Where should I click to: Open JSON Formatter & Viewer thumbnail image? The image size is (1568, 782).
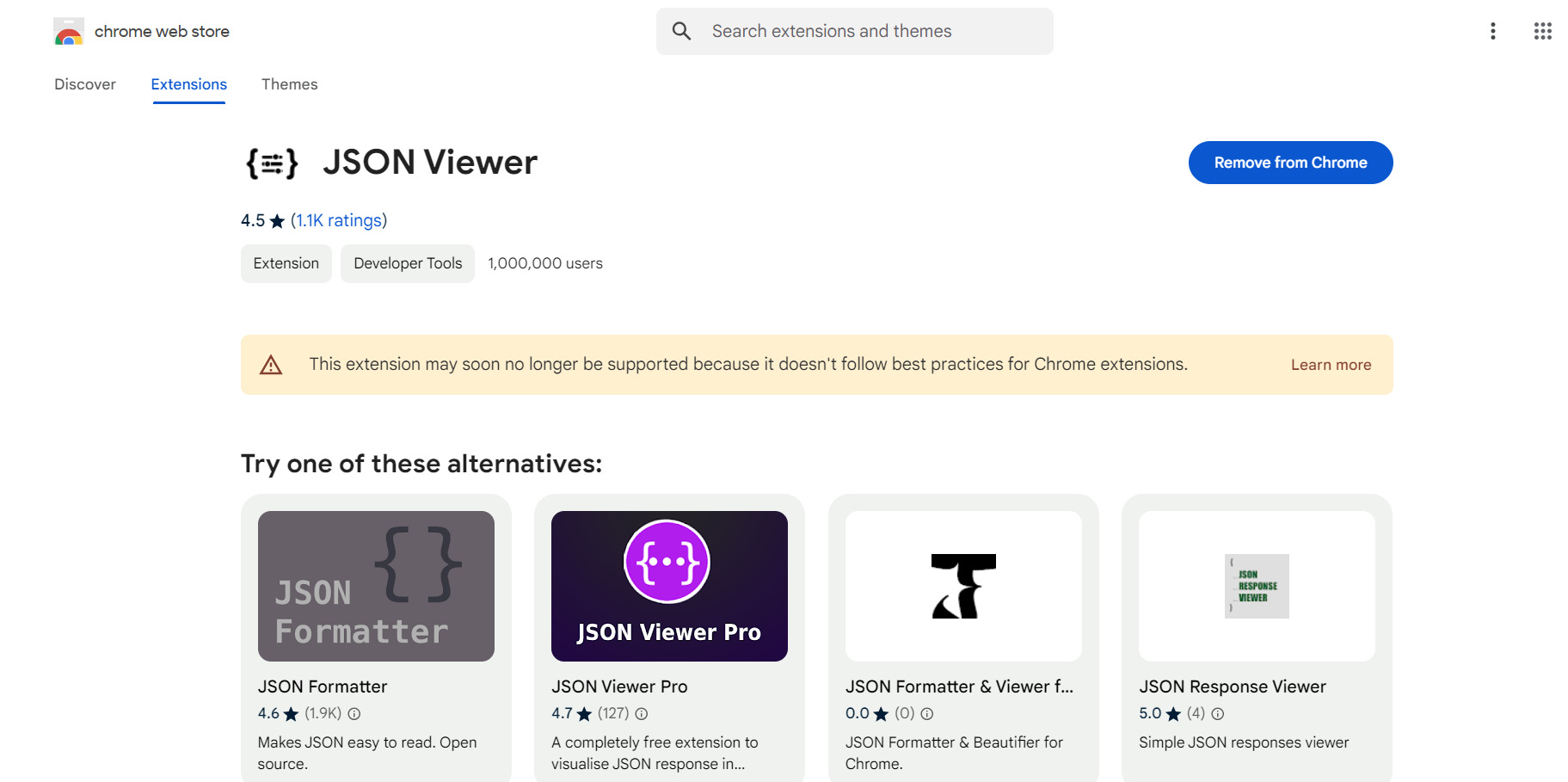[x=963, y=586]
